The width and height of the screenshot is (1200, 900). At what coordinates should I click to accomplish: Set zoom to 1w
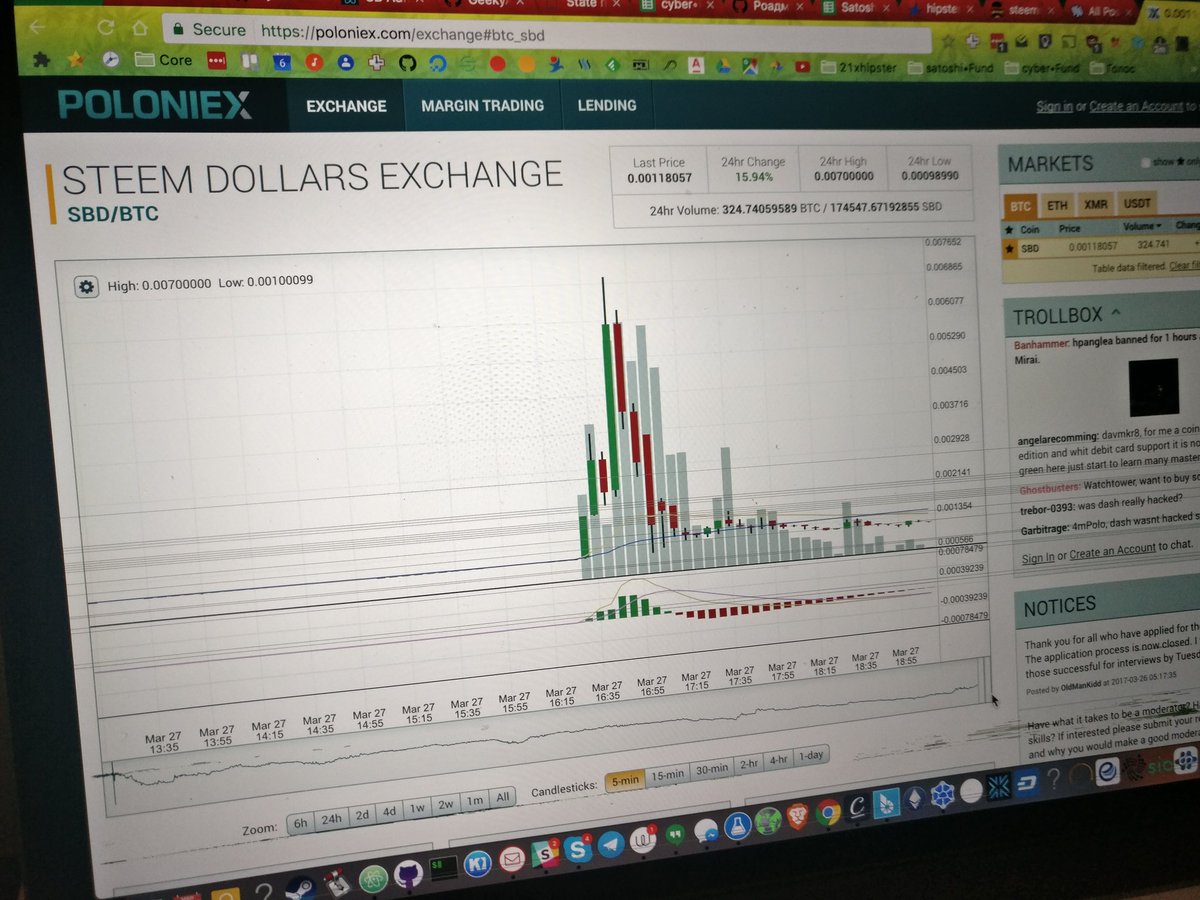coord(418,808)
